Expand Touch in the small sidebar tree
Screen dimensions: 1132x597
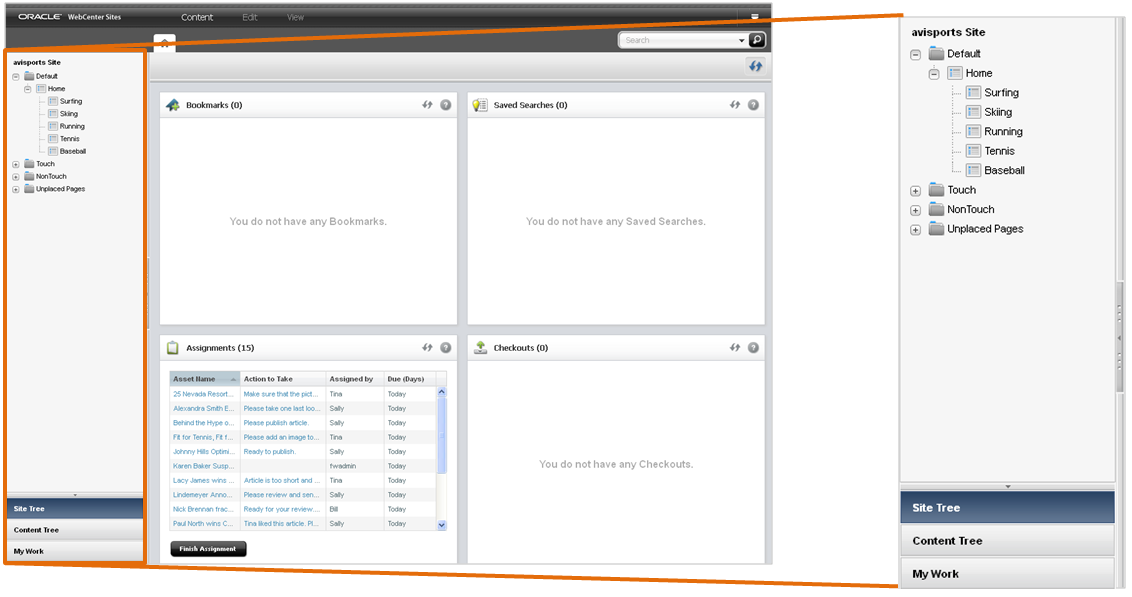[16, 165]
